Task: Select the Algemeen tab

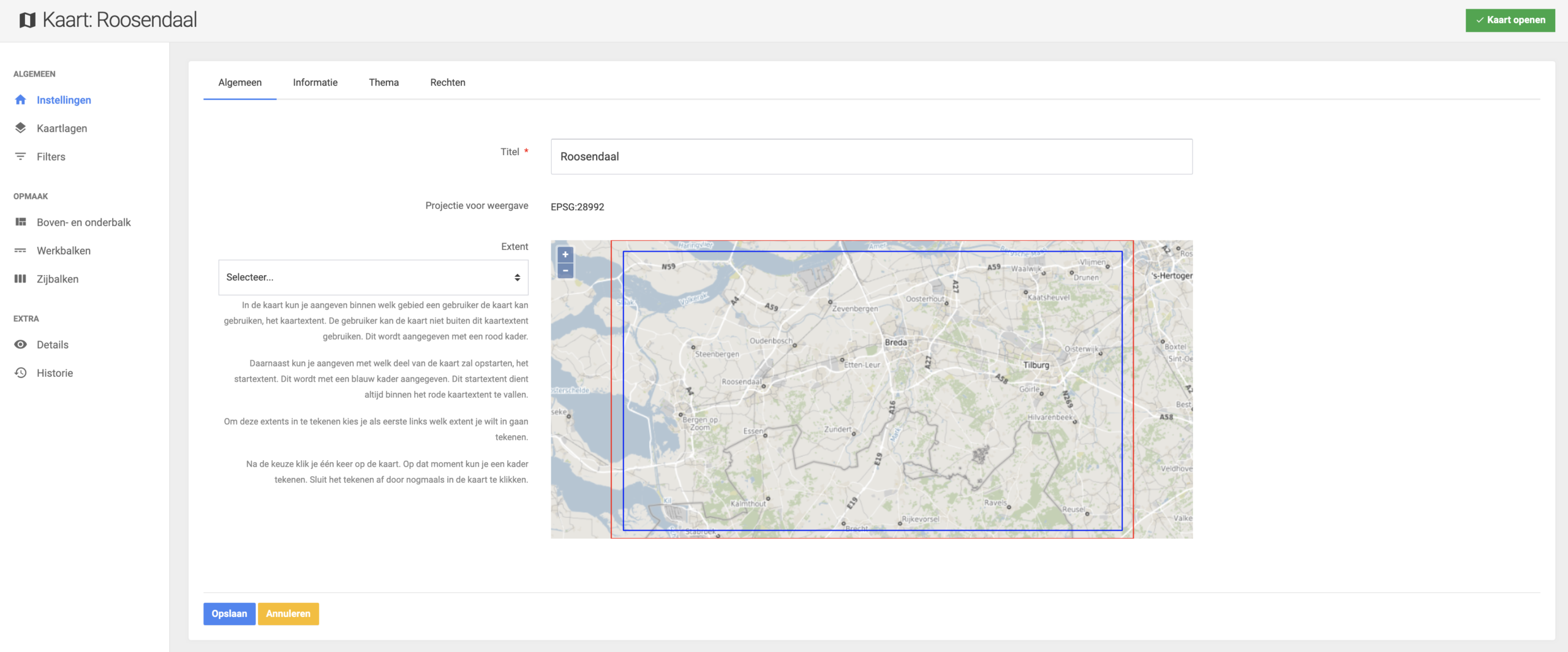Action: pyautogui.click(x=239, y=83)
